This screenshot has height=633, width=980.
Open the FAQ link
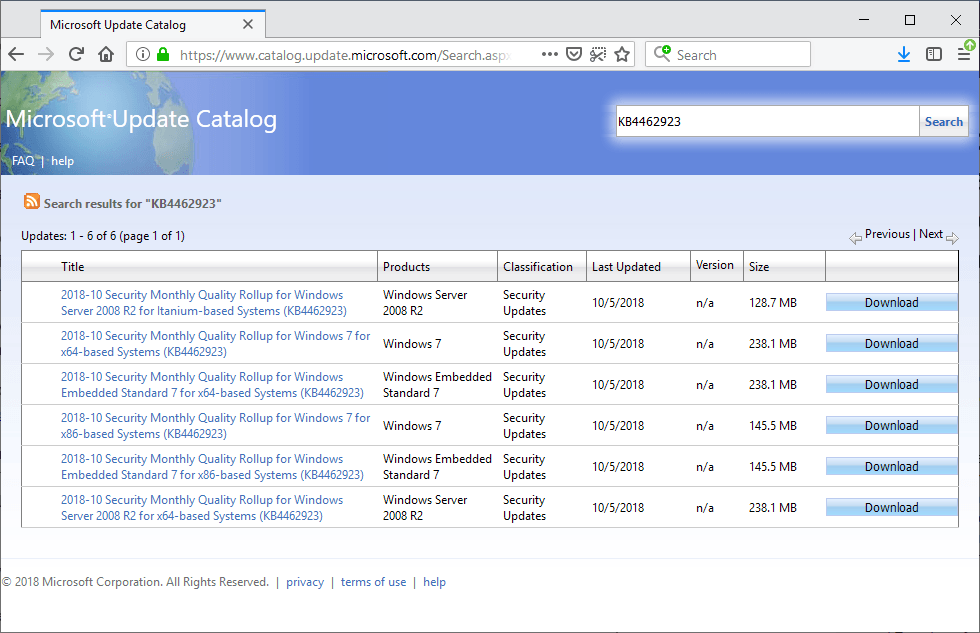23,161
